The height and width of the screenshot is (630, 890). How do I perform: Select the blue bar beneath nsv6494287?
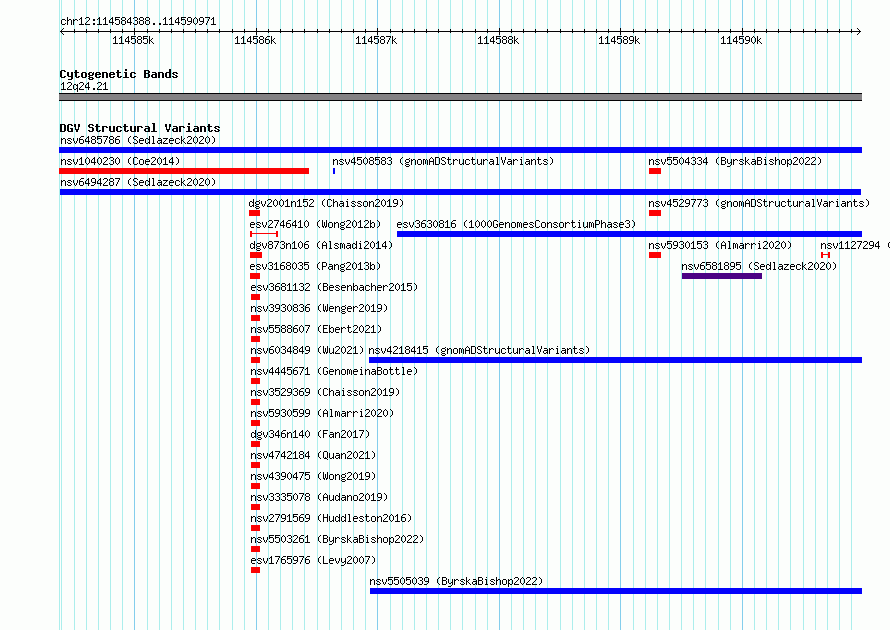coord(460,192)
